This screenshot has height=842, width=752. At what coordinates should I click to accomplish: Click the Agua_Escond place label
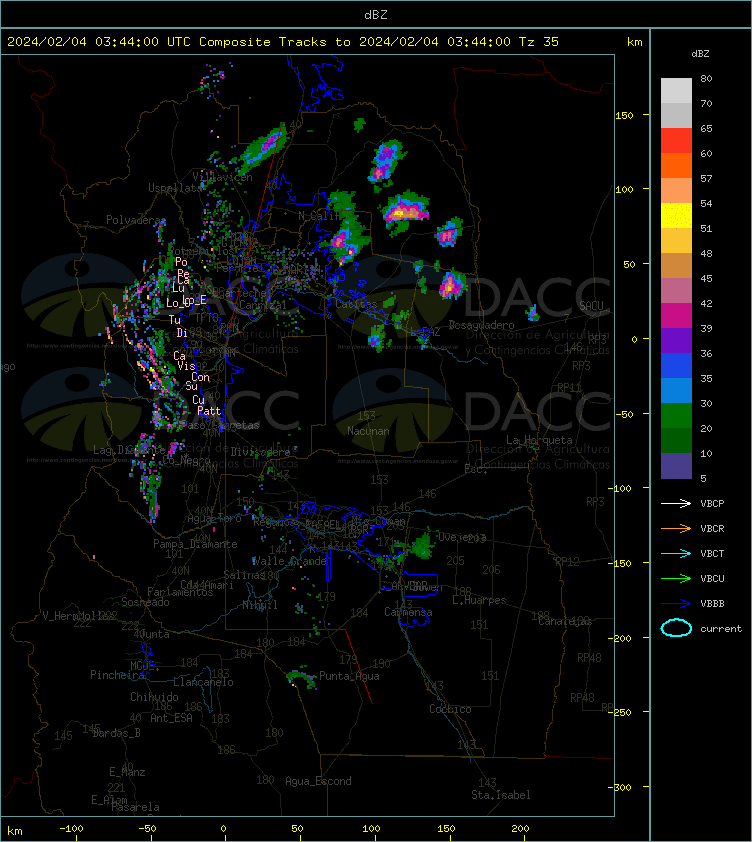318,781
